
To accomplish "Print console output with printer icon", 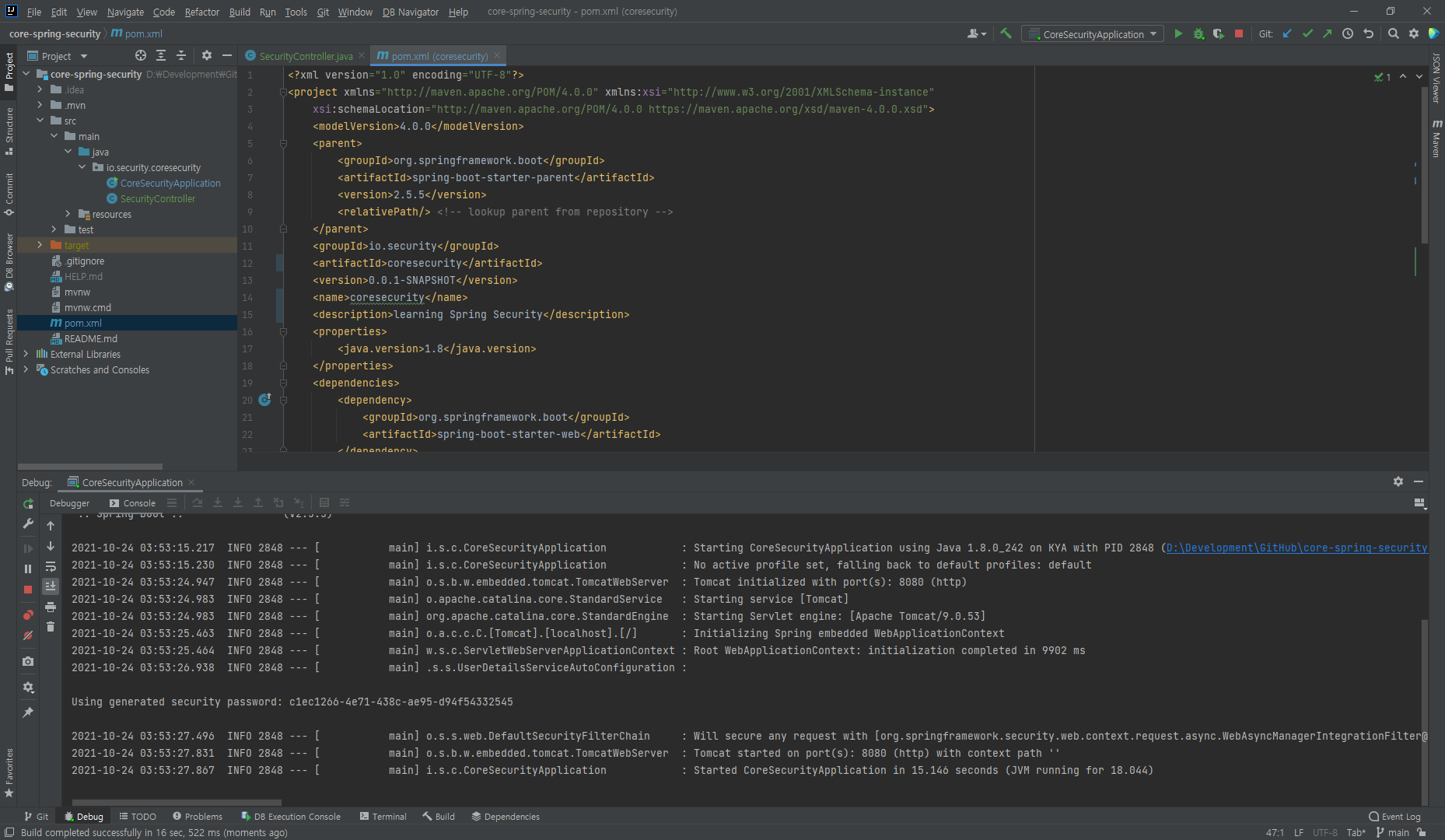I will click(x=51, y=607).
